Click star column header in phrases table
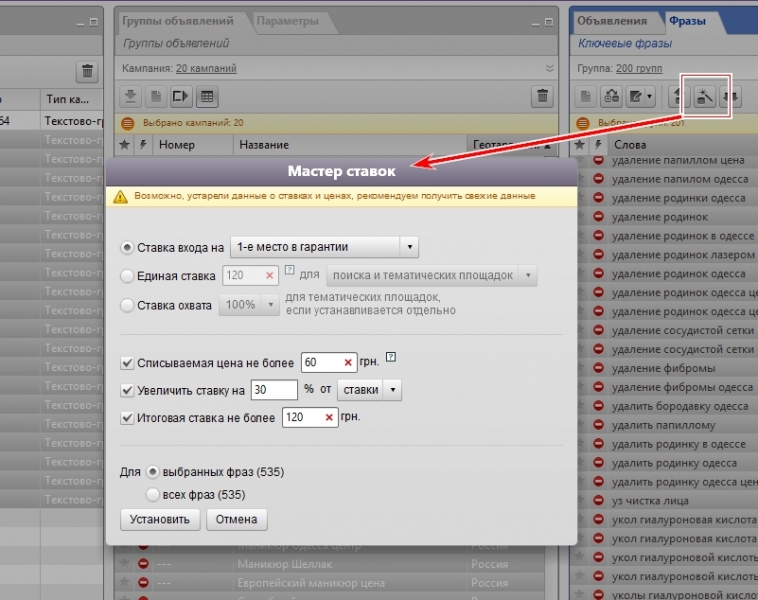758x600 pixels. pos(580,145)
